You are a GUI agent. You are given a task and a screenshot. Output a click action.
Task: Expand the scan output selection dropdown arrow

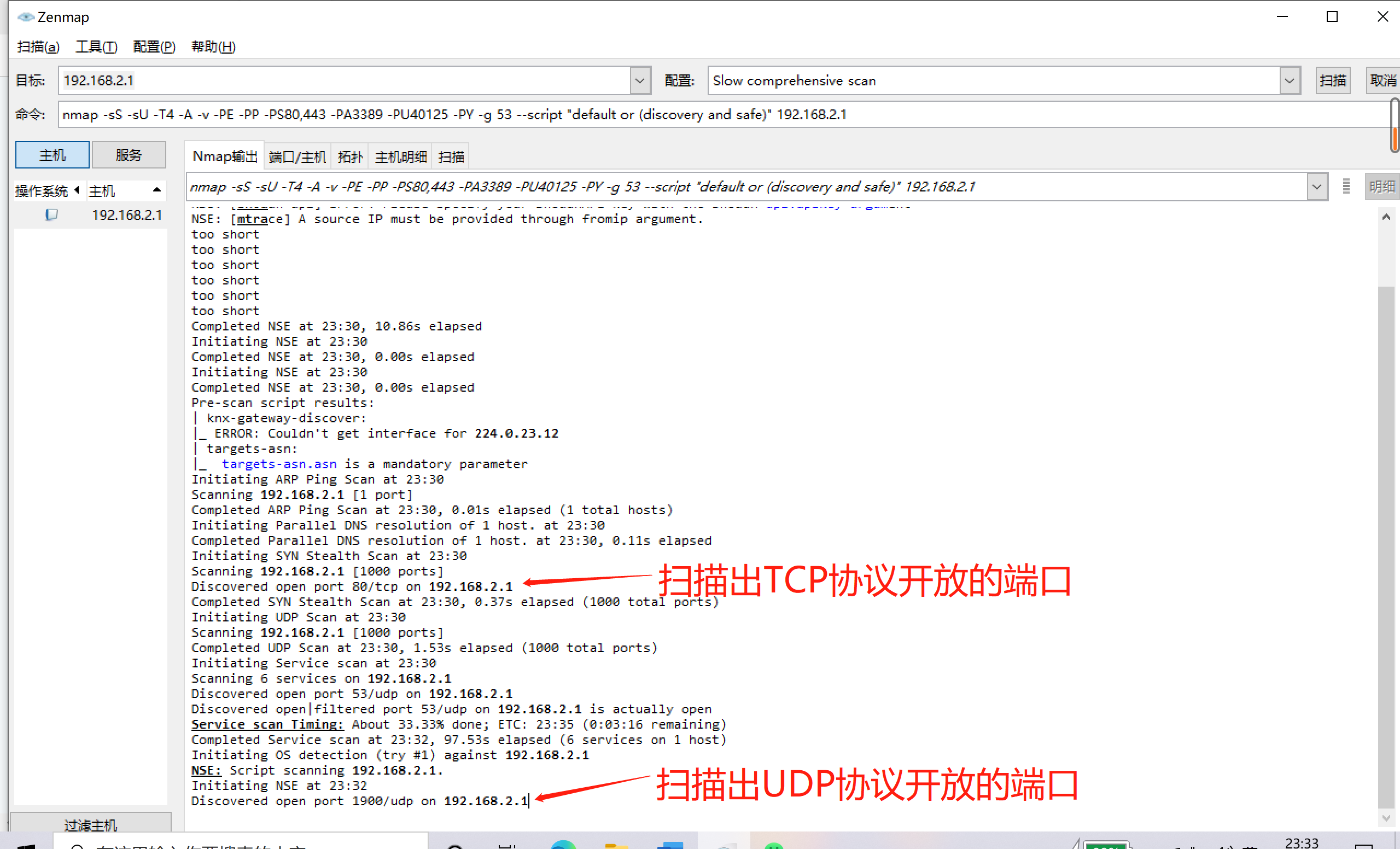(1316, 187)
